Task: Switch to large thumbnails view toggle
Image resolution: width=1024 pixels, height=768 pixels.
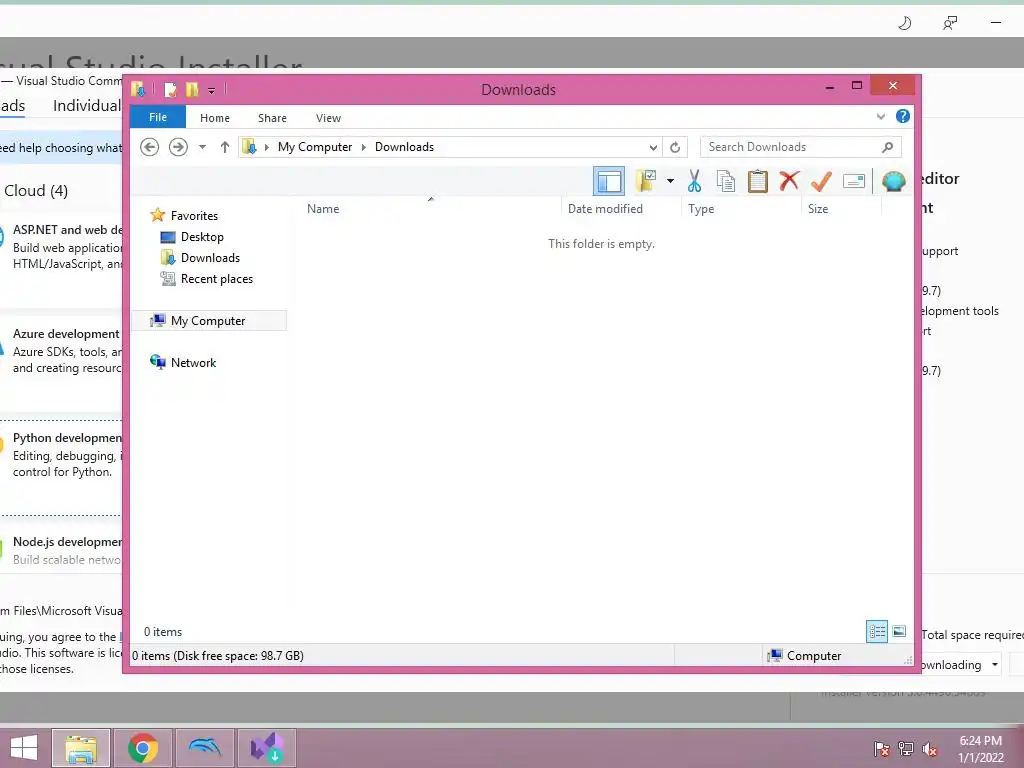Action: tap(899, 631)
